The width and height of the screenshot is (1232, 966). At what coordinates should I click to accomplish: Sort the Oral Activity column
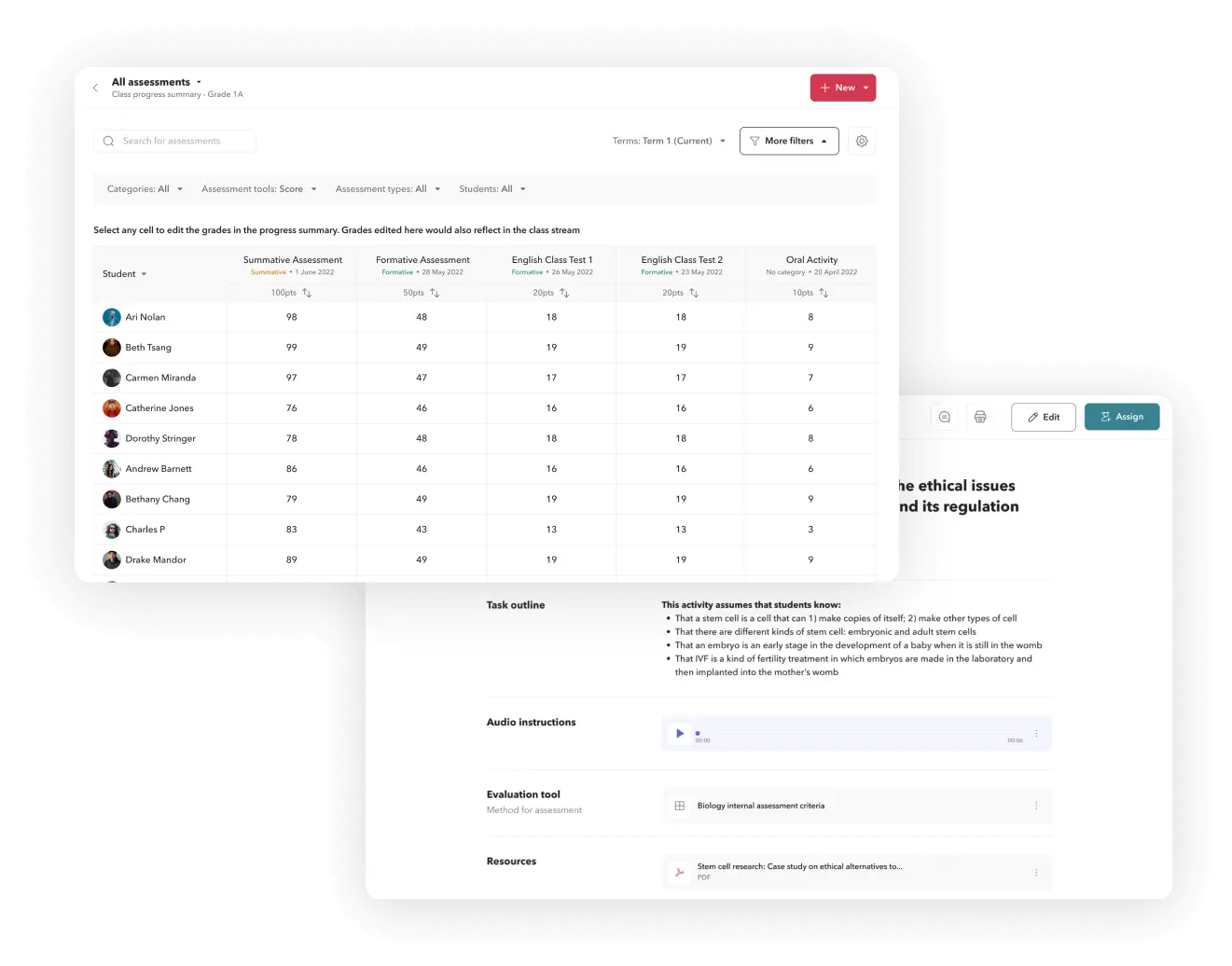click(824, 293)
